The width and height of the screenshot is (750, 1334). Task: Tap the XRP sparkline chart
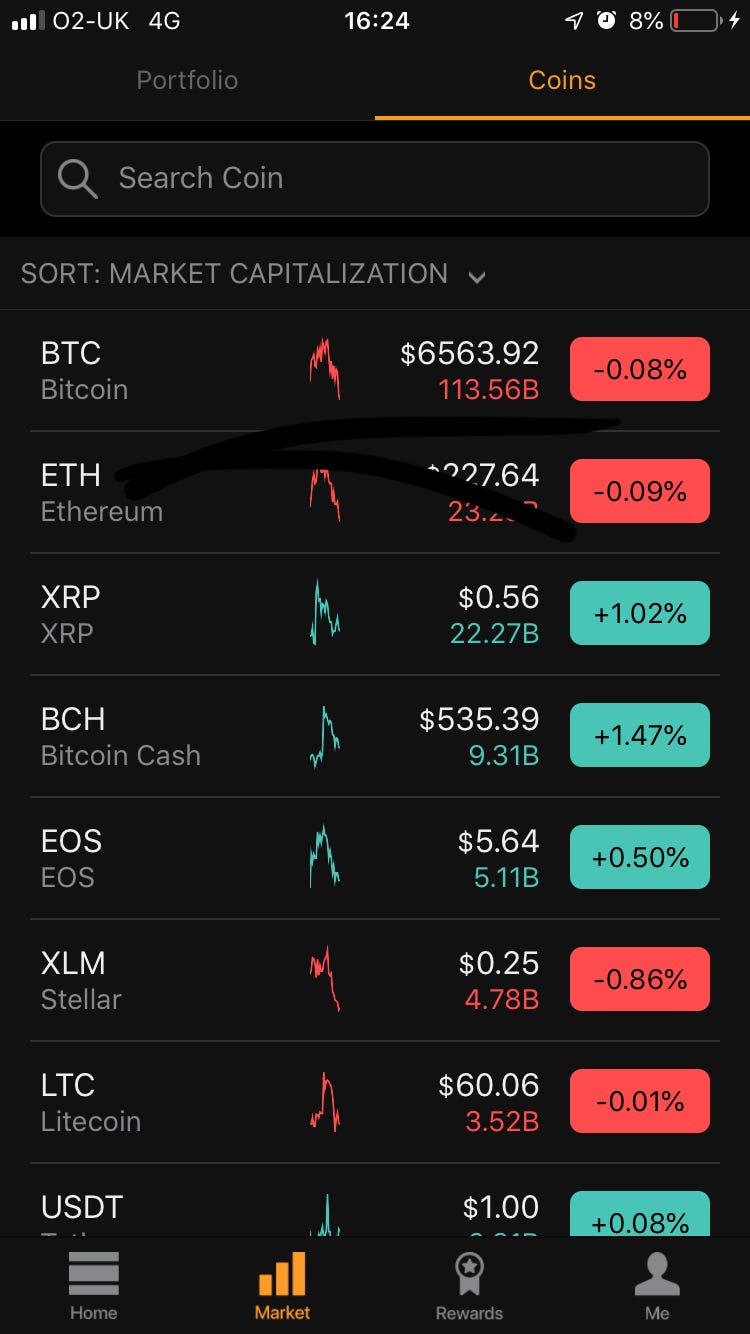pyautogui.click(x=324, y=613)
